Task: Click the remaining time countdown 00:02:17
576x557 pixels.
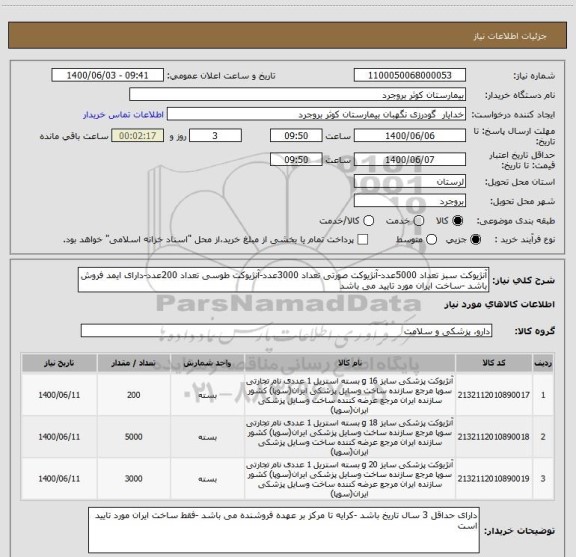Action: click(138, 136)
